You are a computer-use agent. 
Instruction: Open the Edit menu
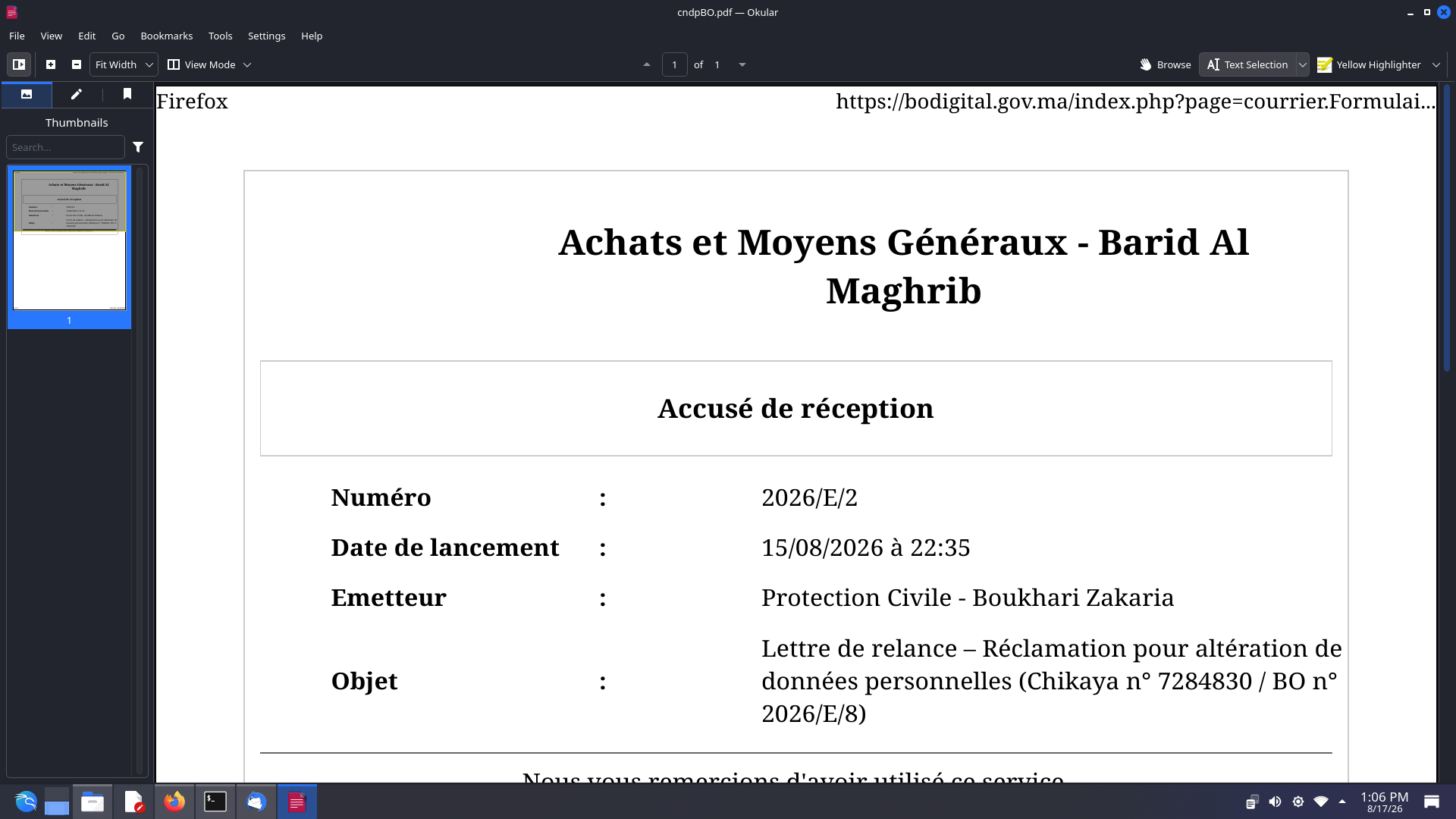point(86,36)
